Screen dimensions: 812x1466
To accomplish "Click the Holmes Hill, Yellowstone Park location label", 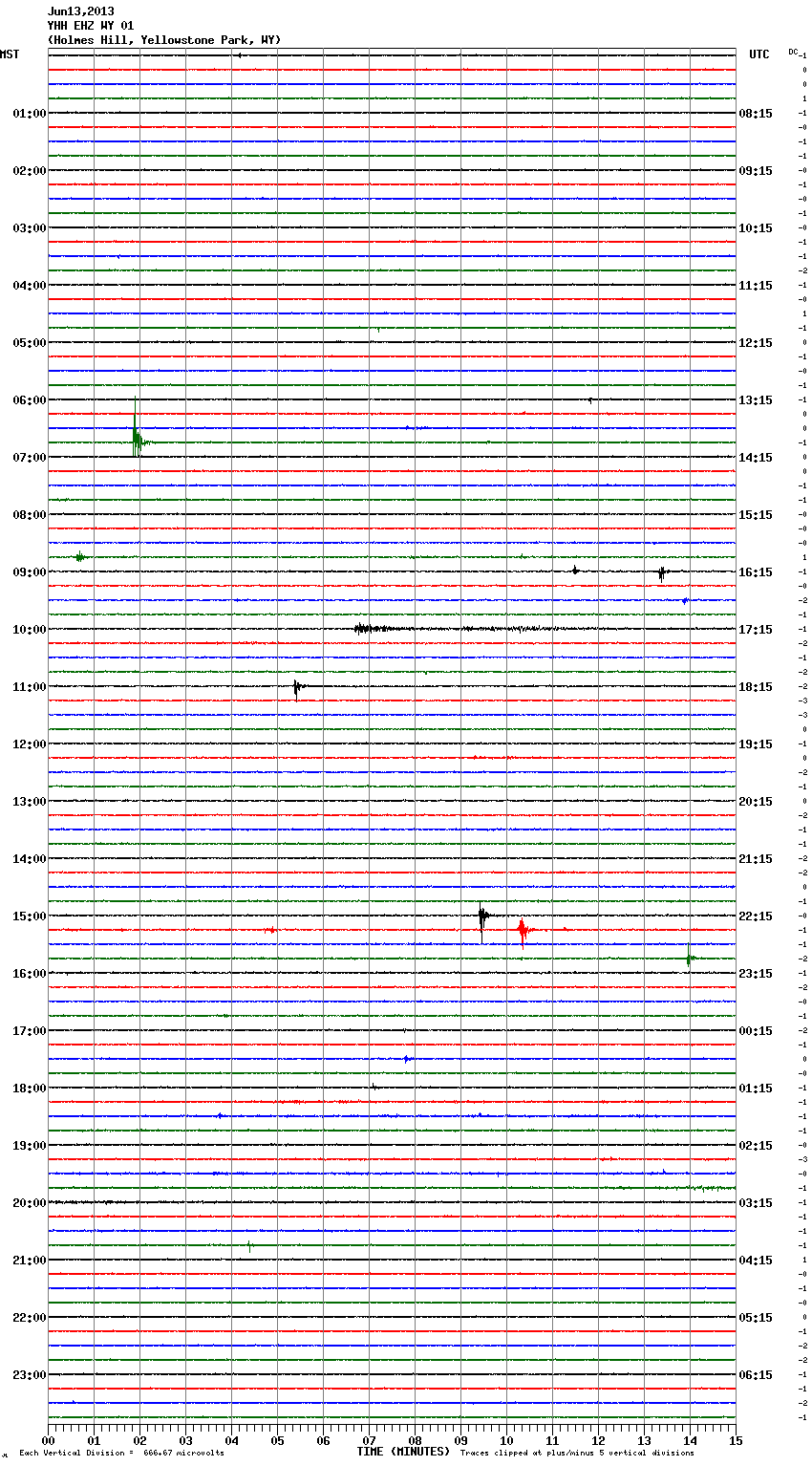I will coord(164,40).
